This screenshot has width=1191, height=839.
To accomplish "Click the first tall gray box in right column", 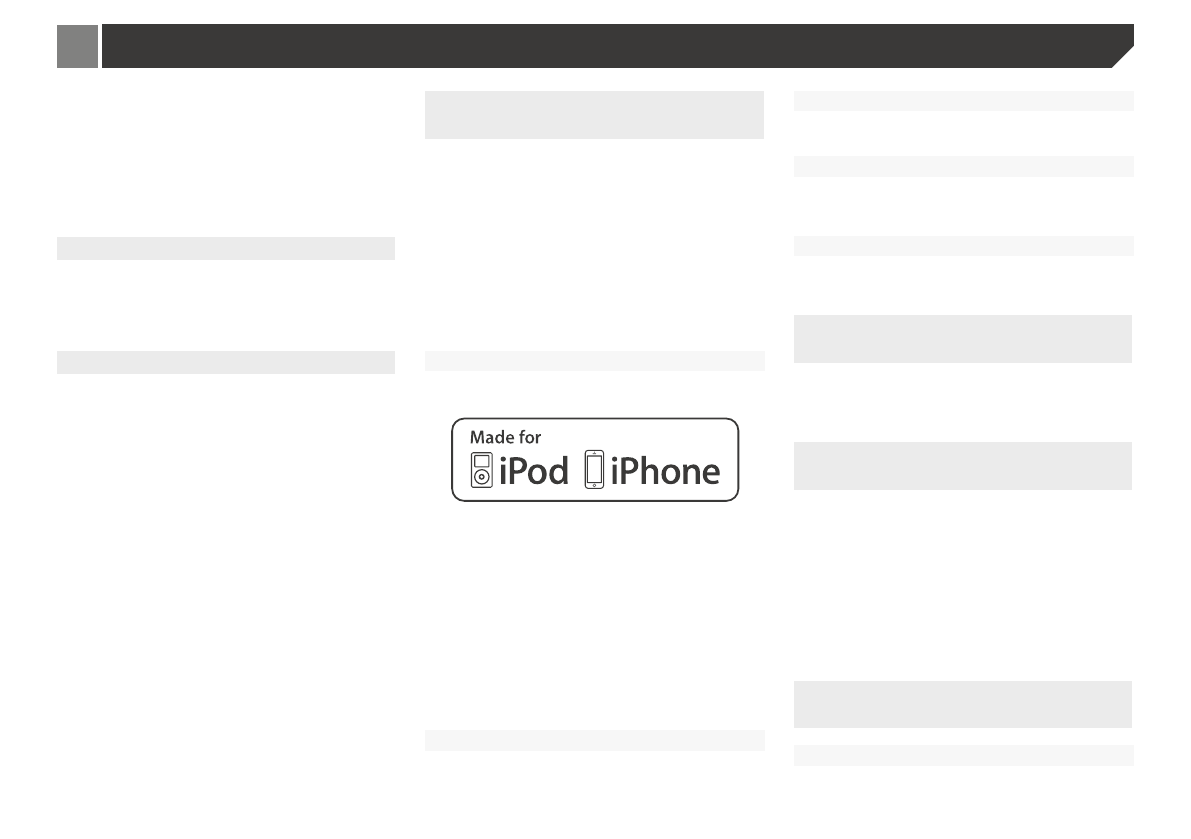I will click(x=963, y=339).
